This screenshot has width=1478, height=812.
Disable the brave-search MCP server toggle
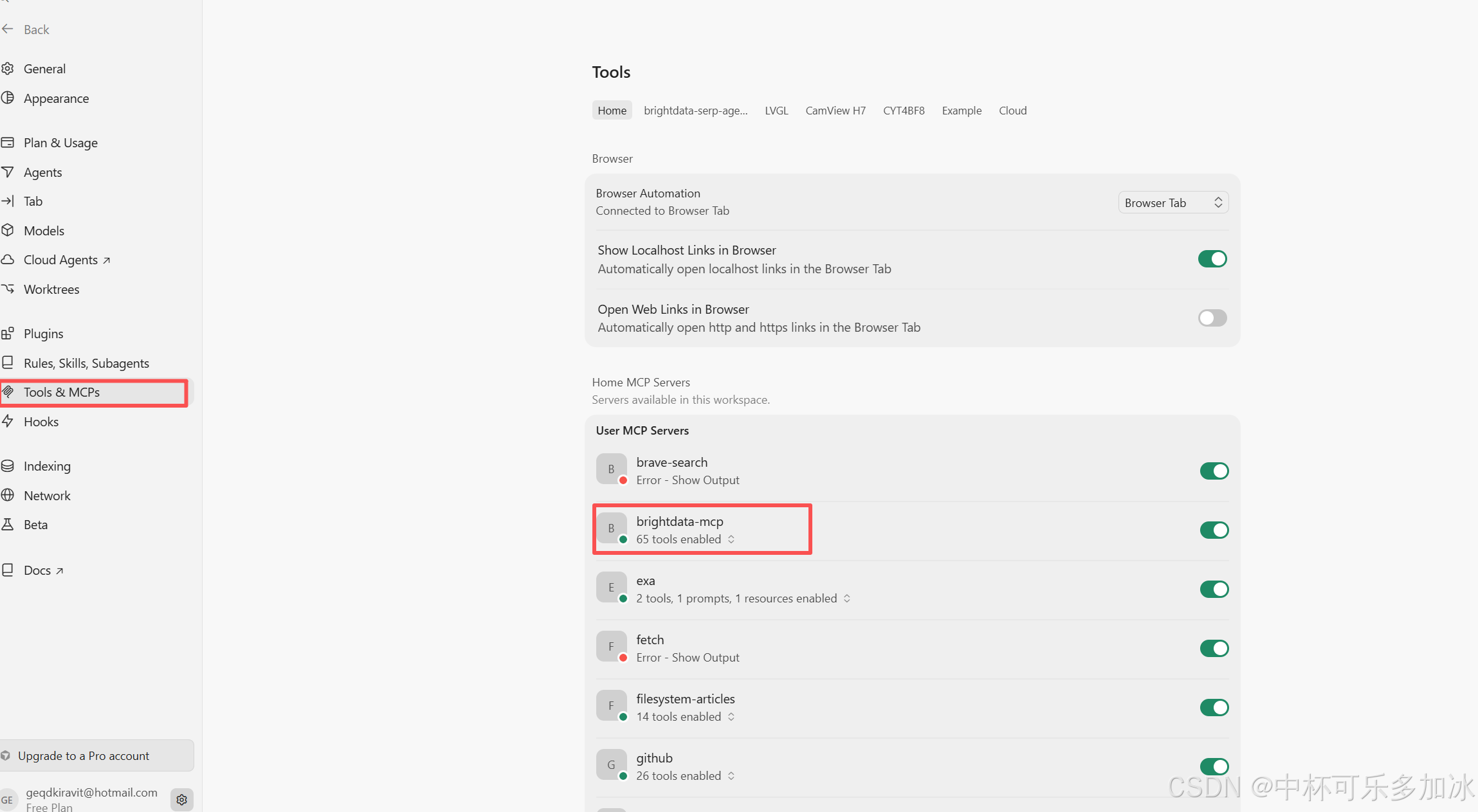(x=1214, y=471)
